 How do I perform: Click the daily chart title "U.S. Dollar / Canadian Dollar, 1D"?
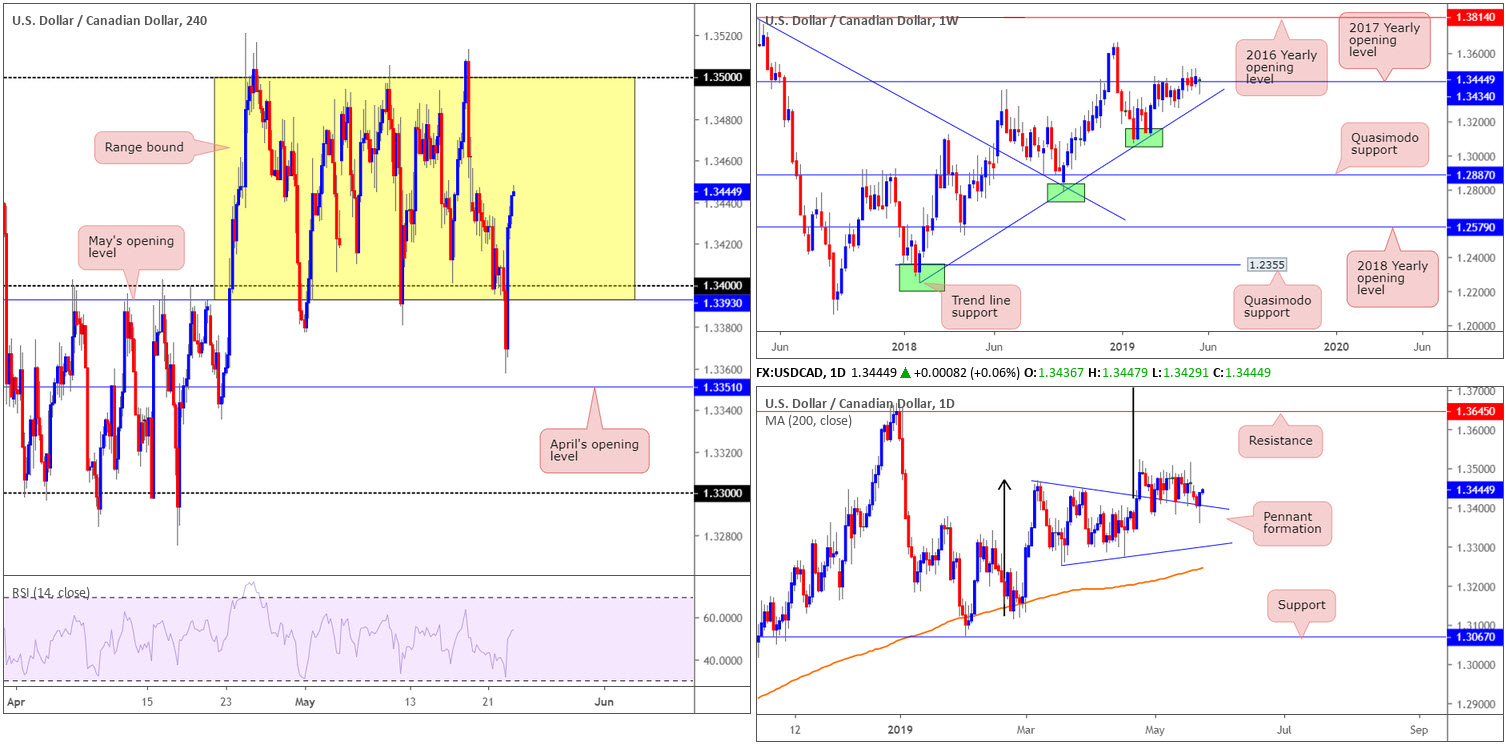pyautogui.click(x=862, y=403)
